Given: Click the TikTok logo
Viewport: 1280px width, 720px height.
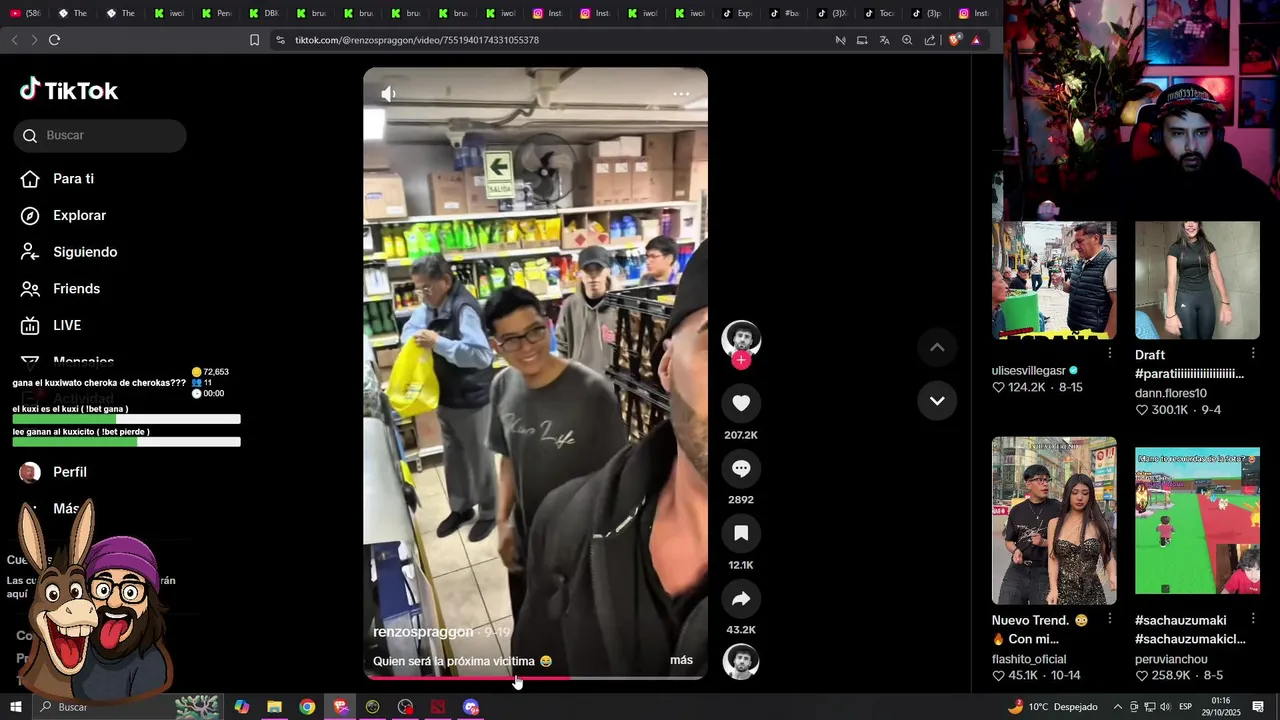Looking at the screenshot, I should (x=69, y=90).
